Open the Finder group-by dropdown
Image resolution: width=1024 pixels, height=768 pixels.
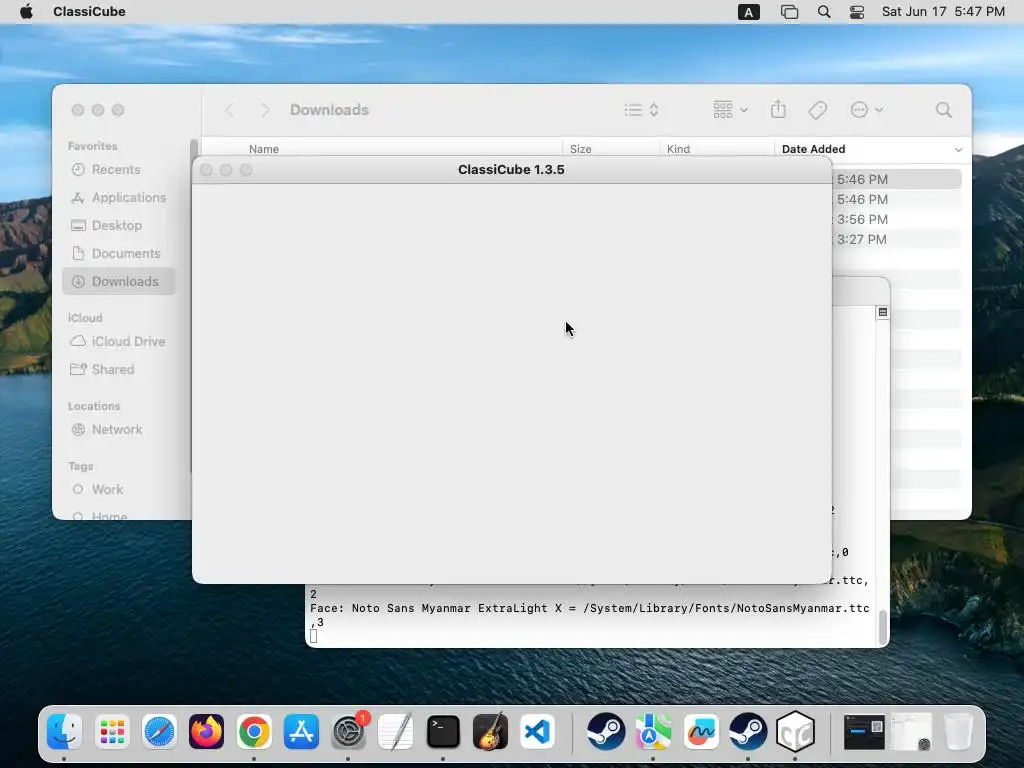point(730,110)
